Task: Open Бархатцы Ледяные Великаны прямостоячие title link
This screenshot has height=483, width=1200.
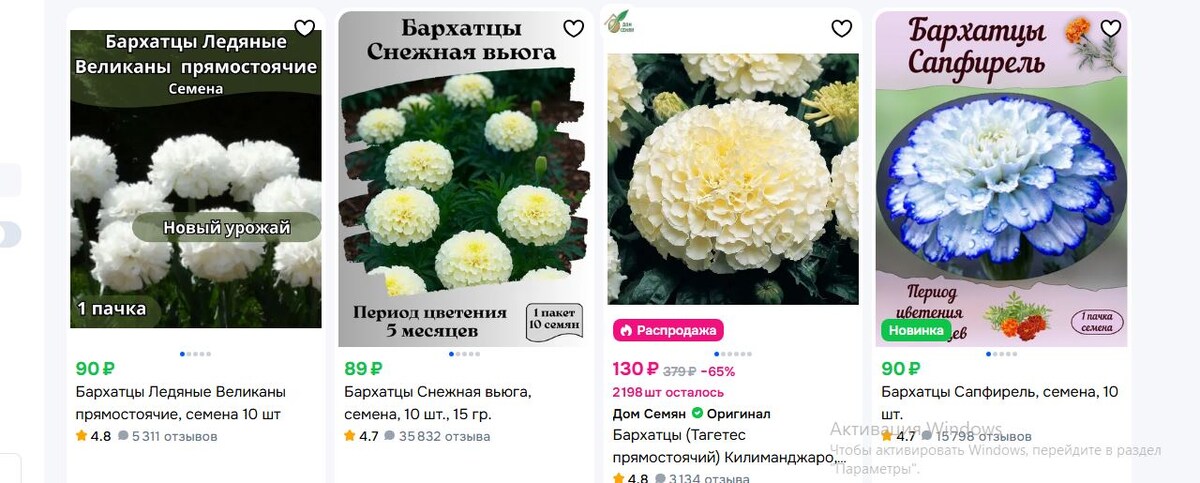Action: click(181, 402)
